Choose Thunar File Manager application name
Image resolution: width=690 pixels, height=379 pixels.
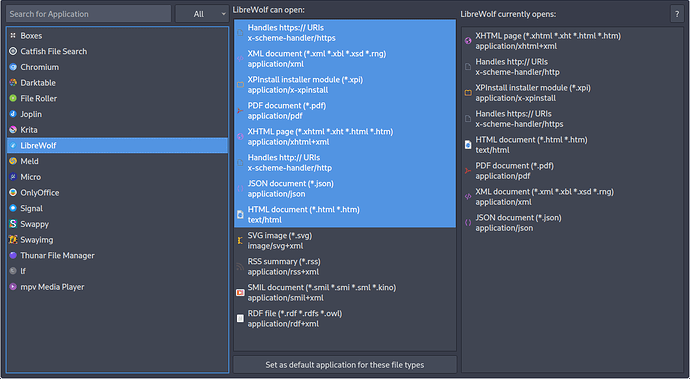point(57,255)
